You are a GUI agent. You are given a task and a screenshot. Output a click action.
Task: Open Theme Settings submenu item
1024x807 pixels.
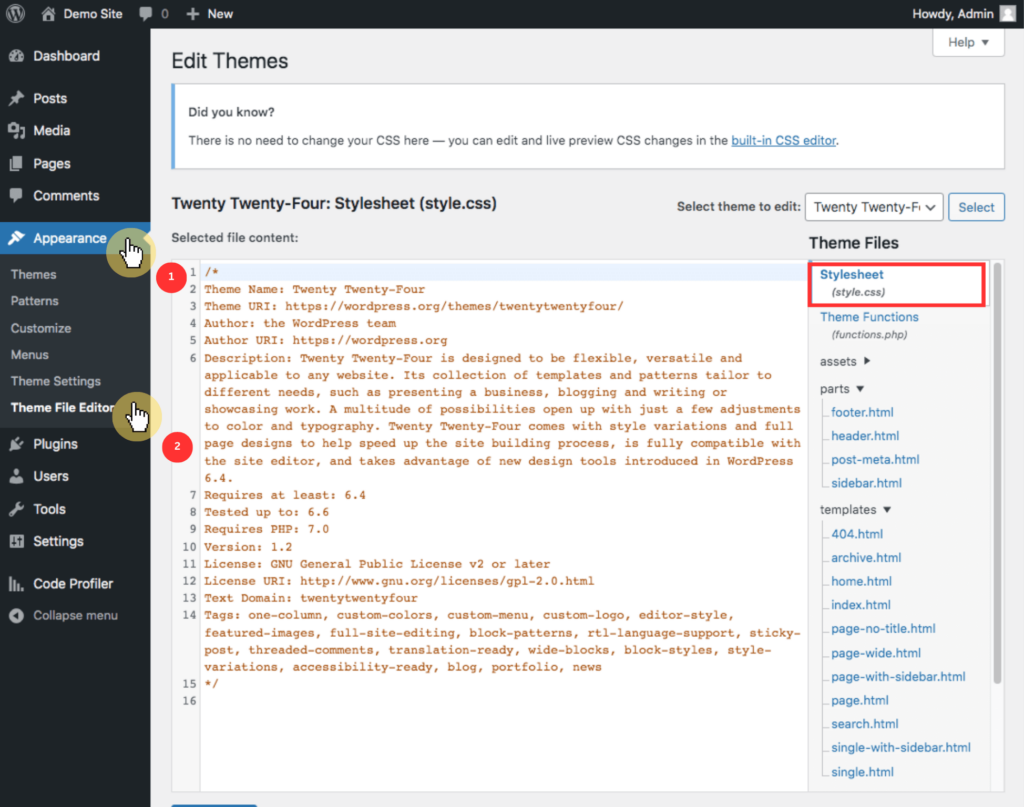coord(56,381)
